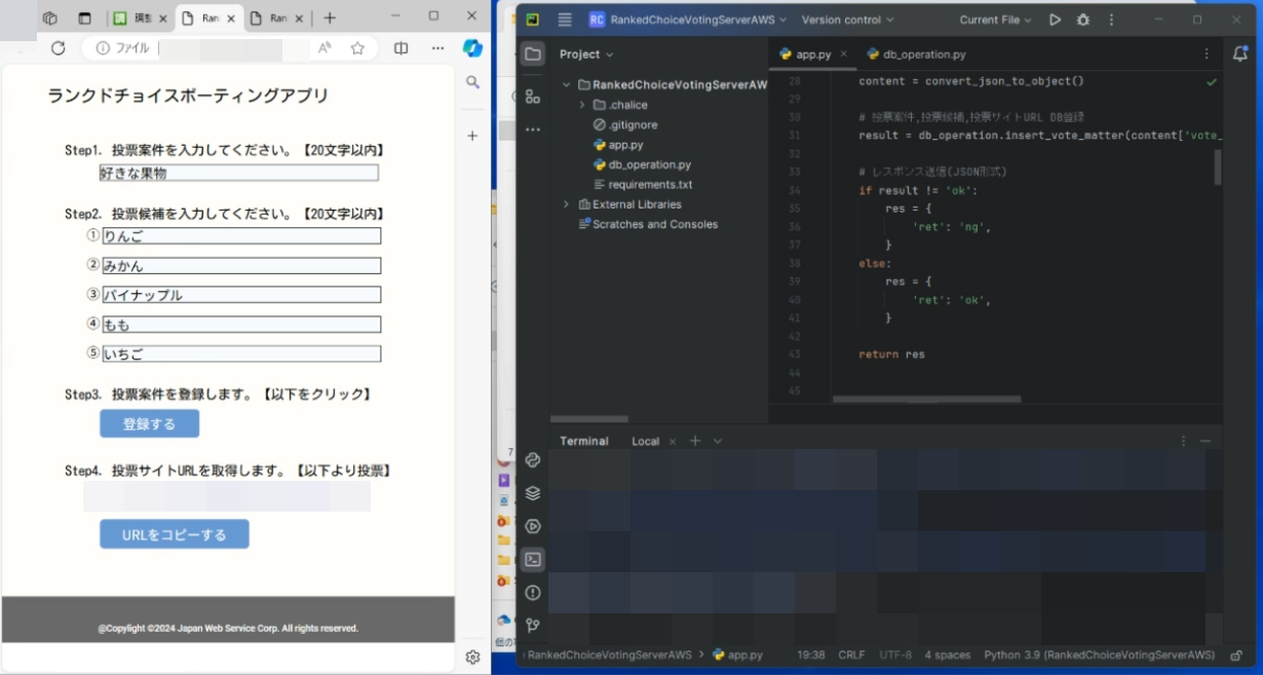The height and width of the screenshot is (675, 1263).
Task: Expand the .chalice folder
Action: [x=582, y=105]
